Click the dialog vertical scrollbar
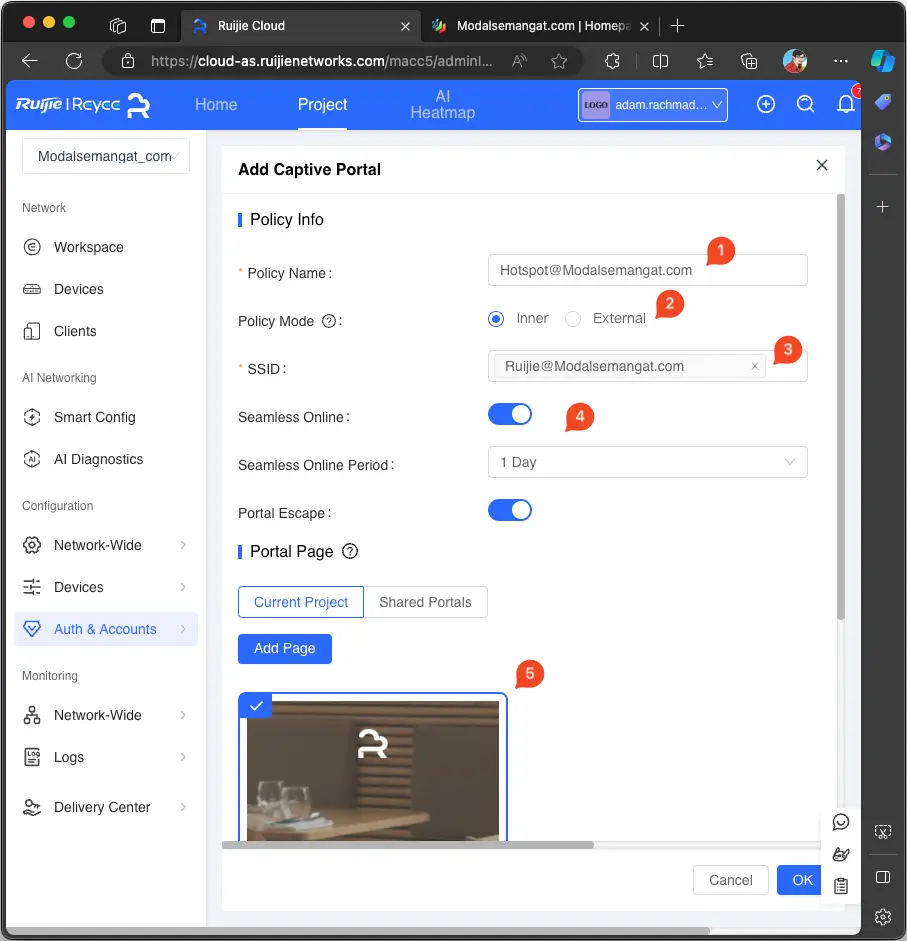This screenshot has height=941, width=907. [x=841, y=407]
